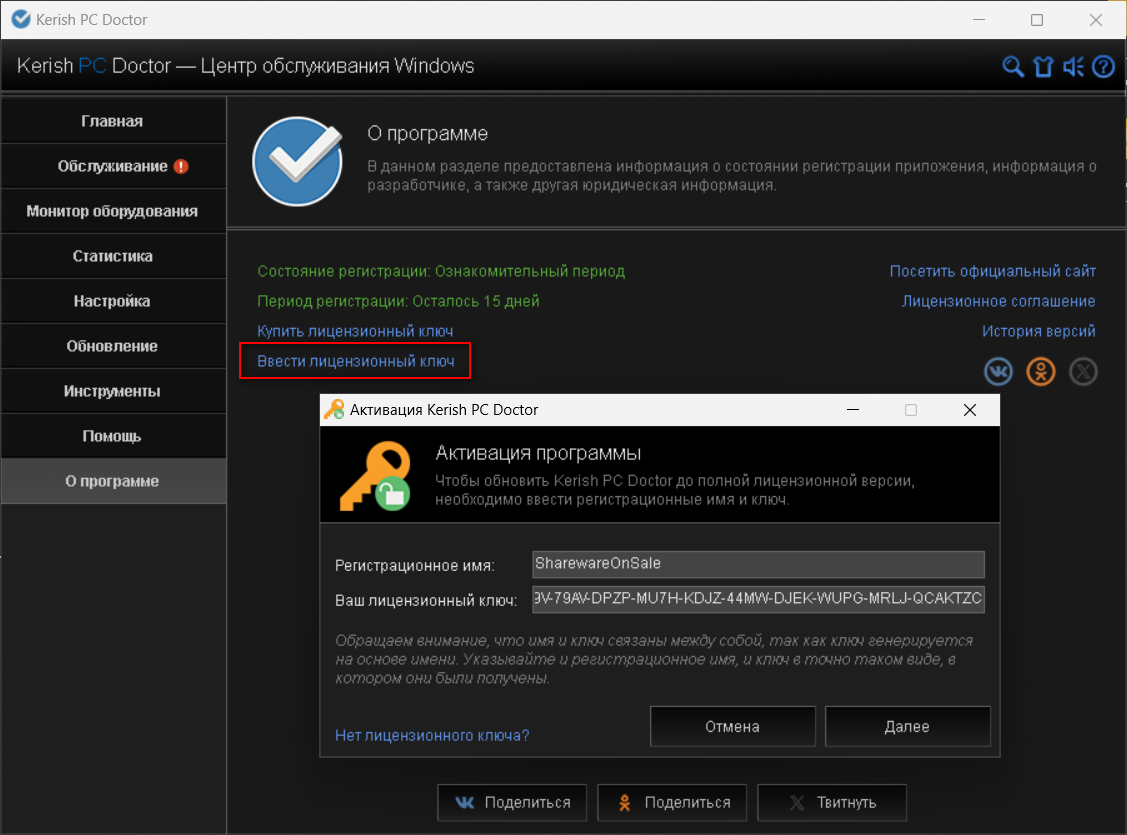1127x835 pixels.
Task: Click Купить лицензионный ключ link
Action: point(355,331)
